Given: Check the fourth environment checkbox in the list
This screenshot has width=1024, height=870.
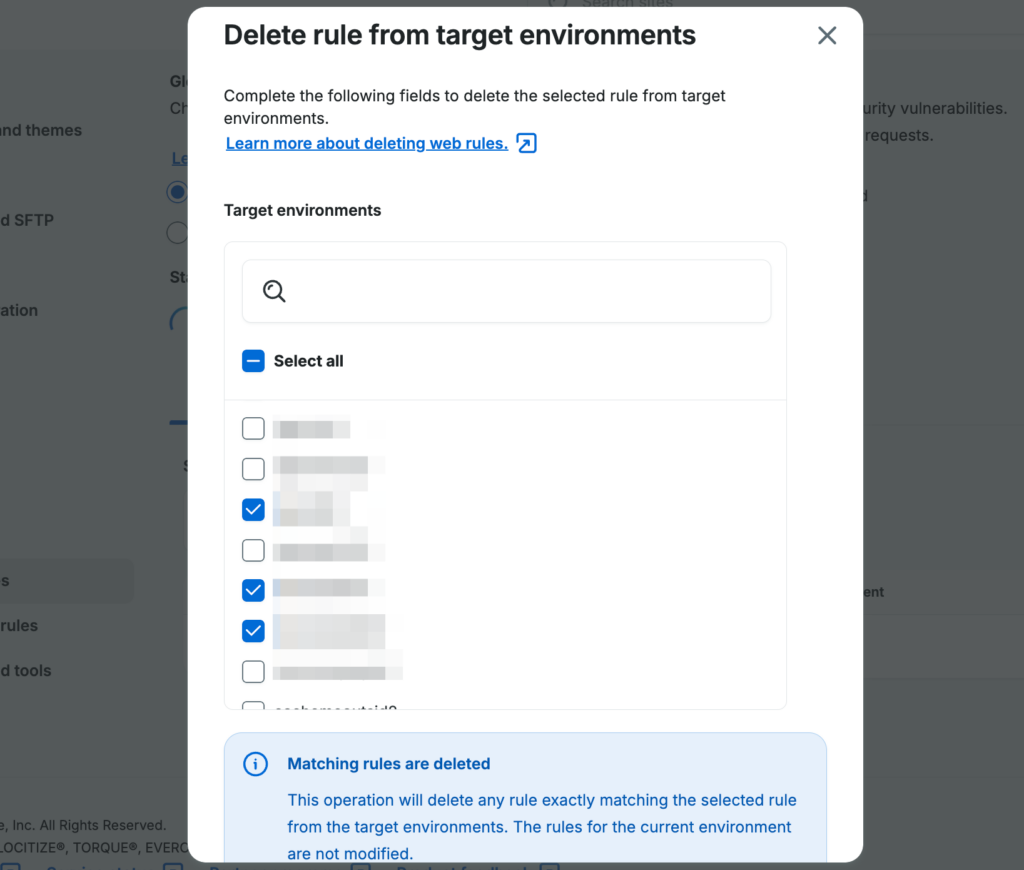Looking at the screenshot, I should click(x=253, y=550).
